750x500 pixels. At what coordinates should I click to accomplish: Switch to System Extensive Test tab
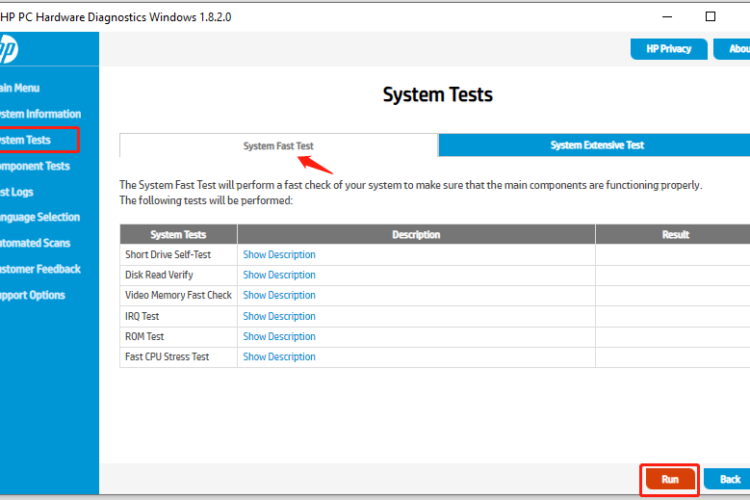tap(596, 145)
